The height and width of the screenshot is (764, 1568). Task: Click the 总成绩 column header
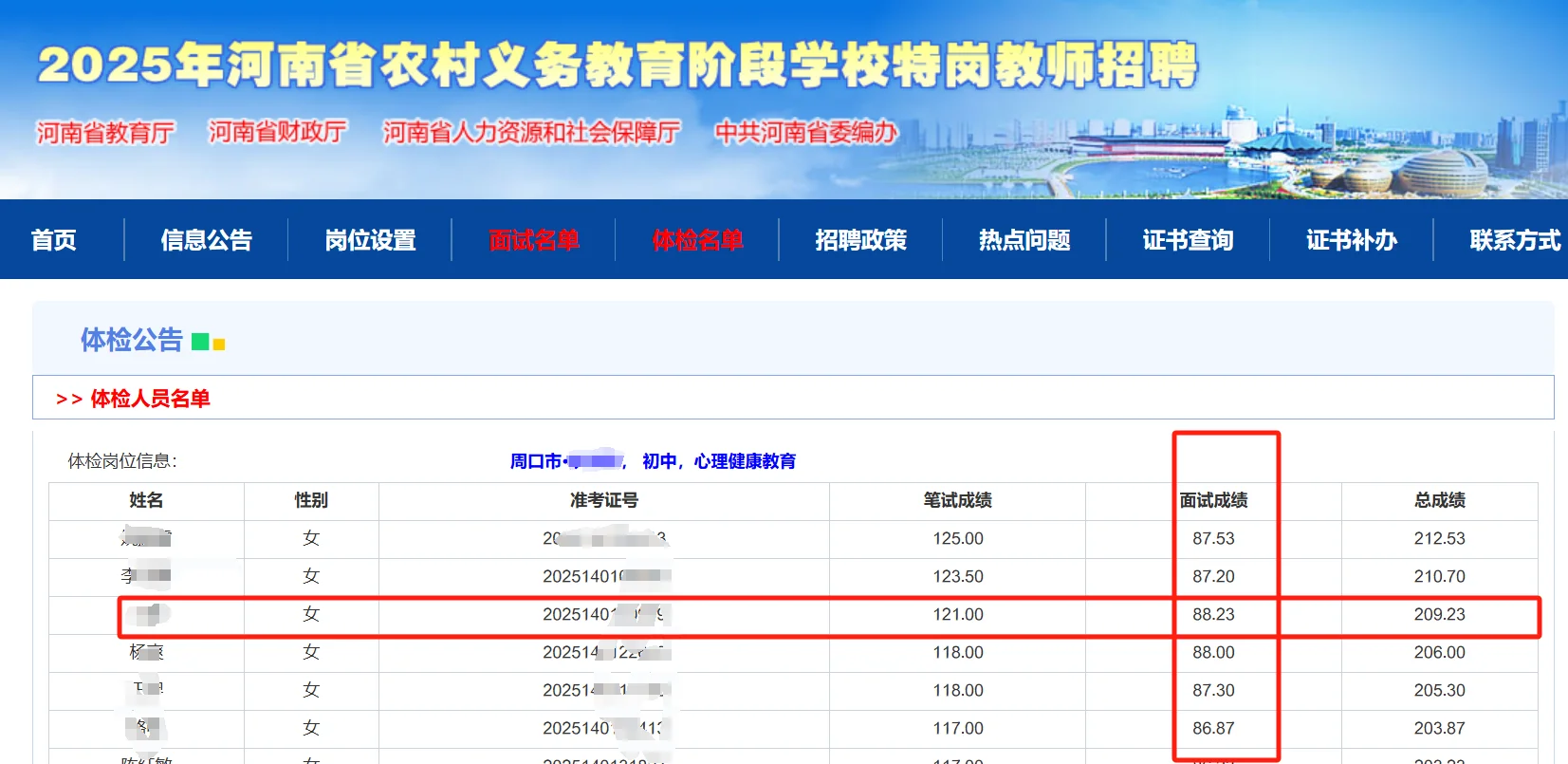click(1440, 500)
